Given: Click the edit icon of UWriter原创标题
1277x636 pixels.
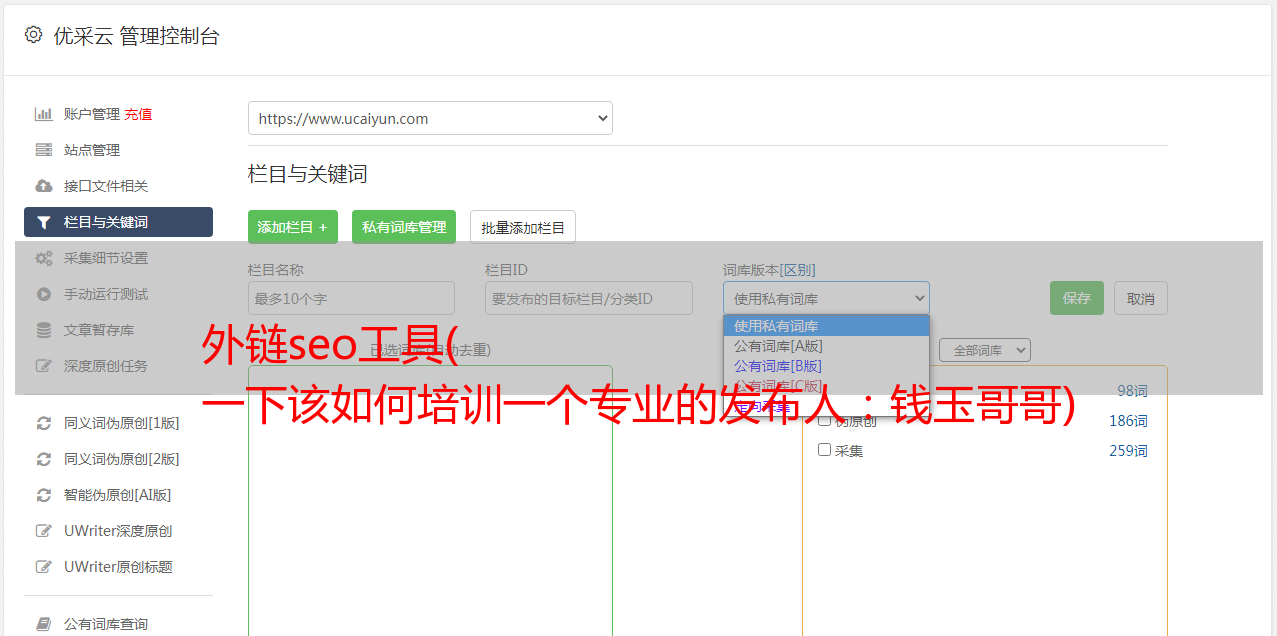Looking at the screenshot, I should point(44,567).
